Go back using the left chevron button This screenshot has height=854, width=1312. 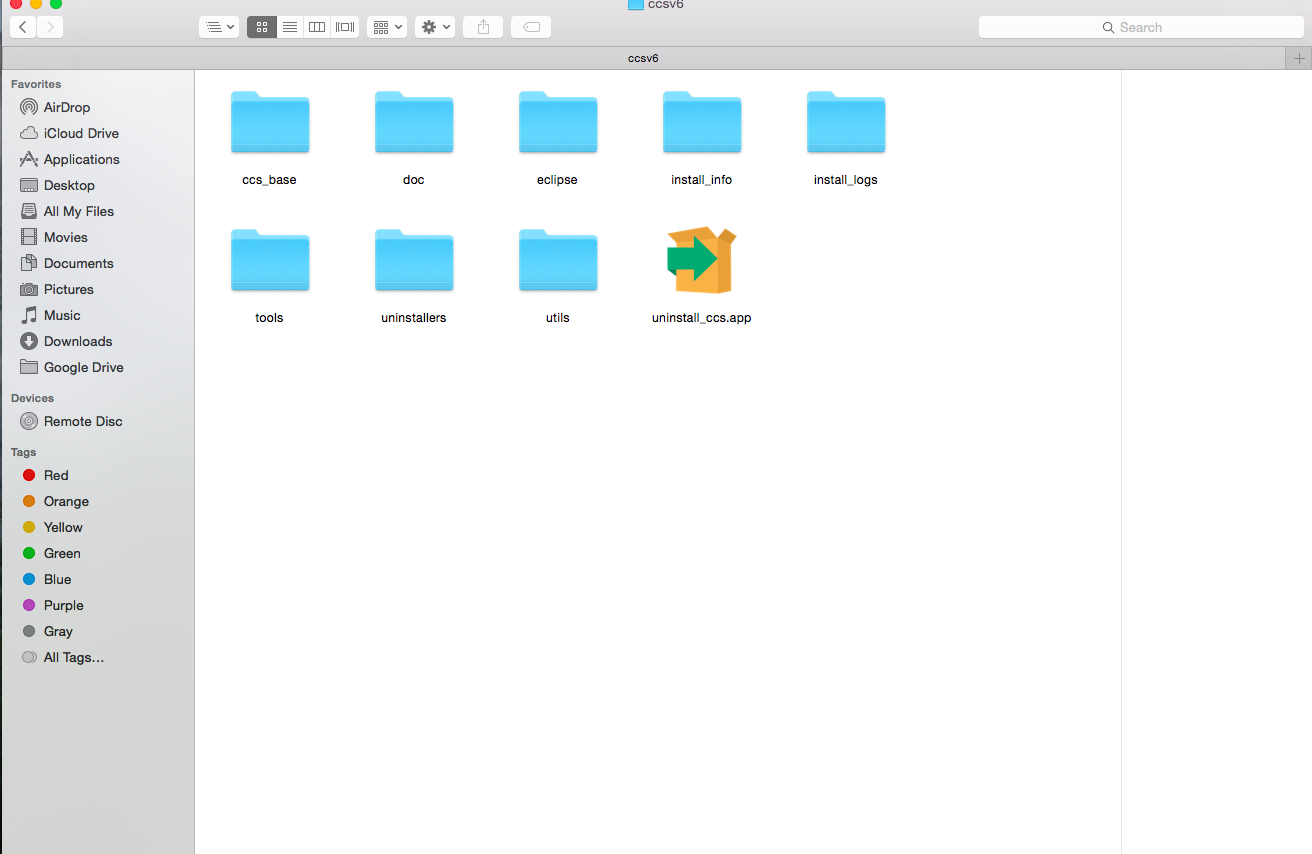click(23, 27)
